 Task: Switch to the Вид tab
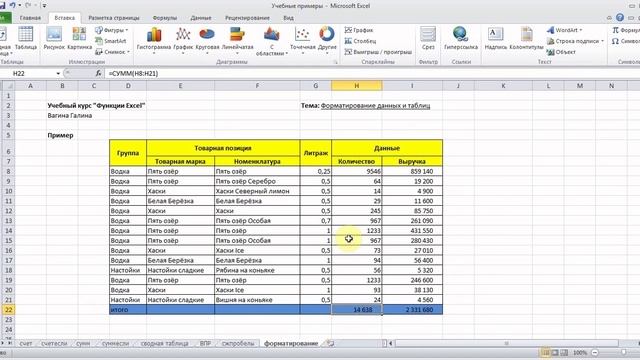(289, 18)
